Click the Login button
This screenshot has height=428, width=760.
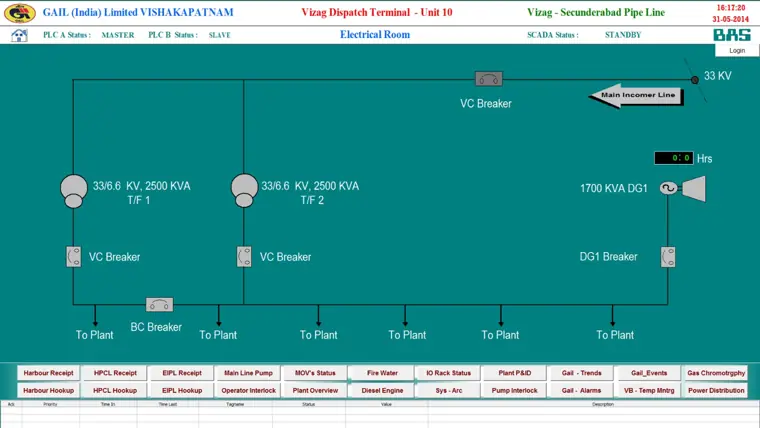click(737, 50)
